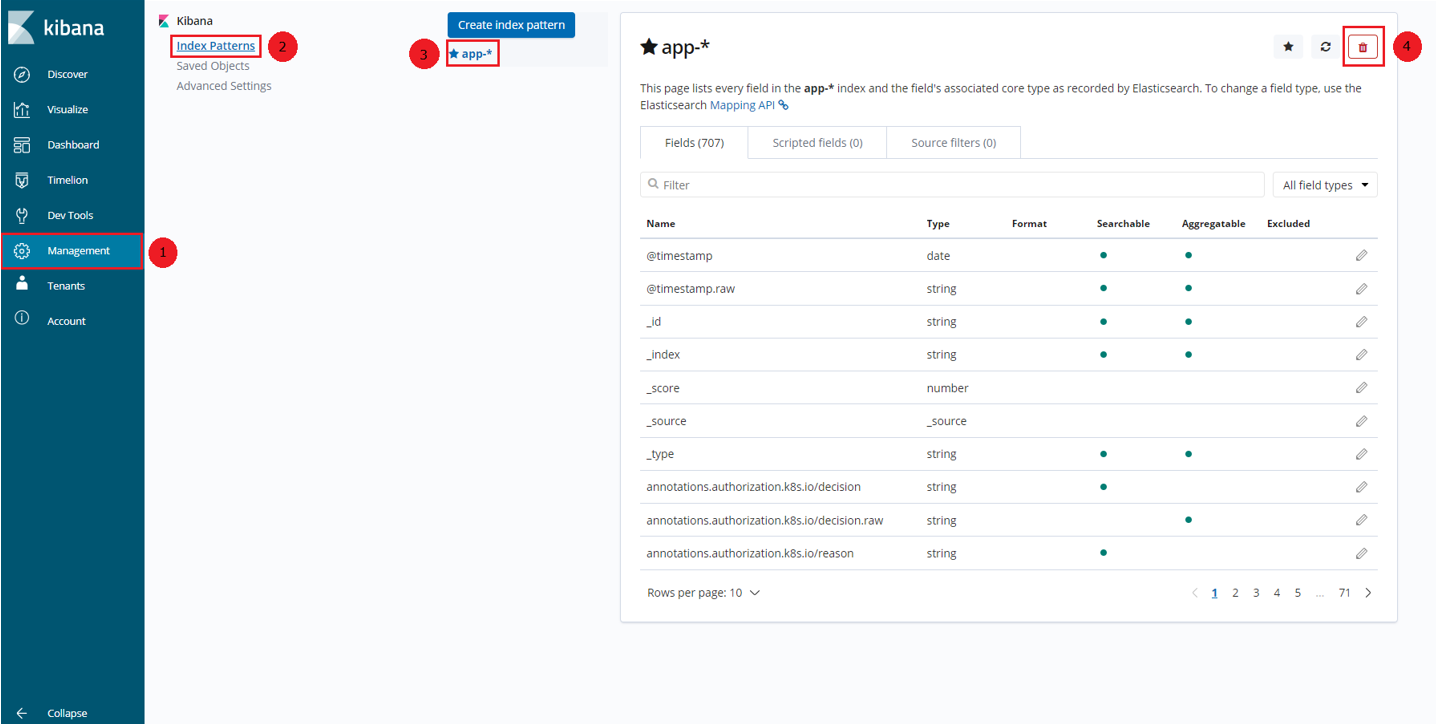Screen dimensions: 1436x724
Task: Go to the previous page of fields
Action: 1194,593
